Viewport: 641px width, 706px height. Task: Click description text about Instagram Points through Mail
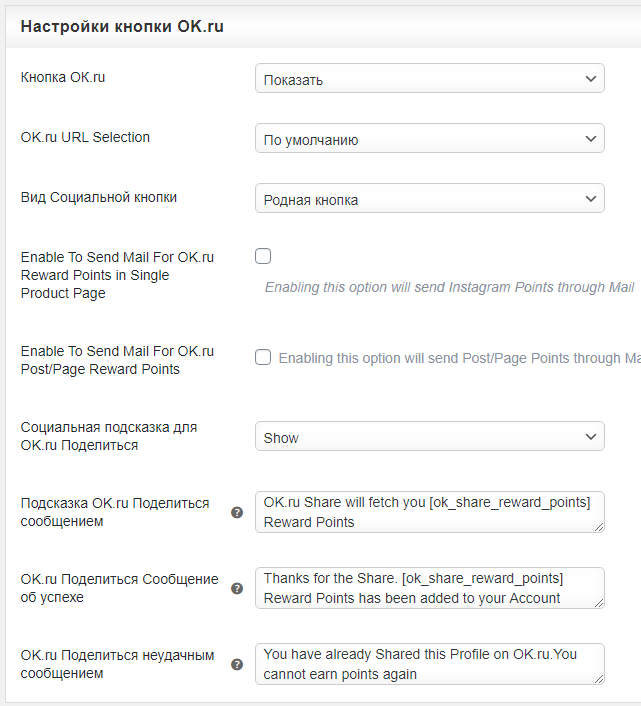click(x=449, y=287)
